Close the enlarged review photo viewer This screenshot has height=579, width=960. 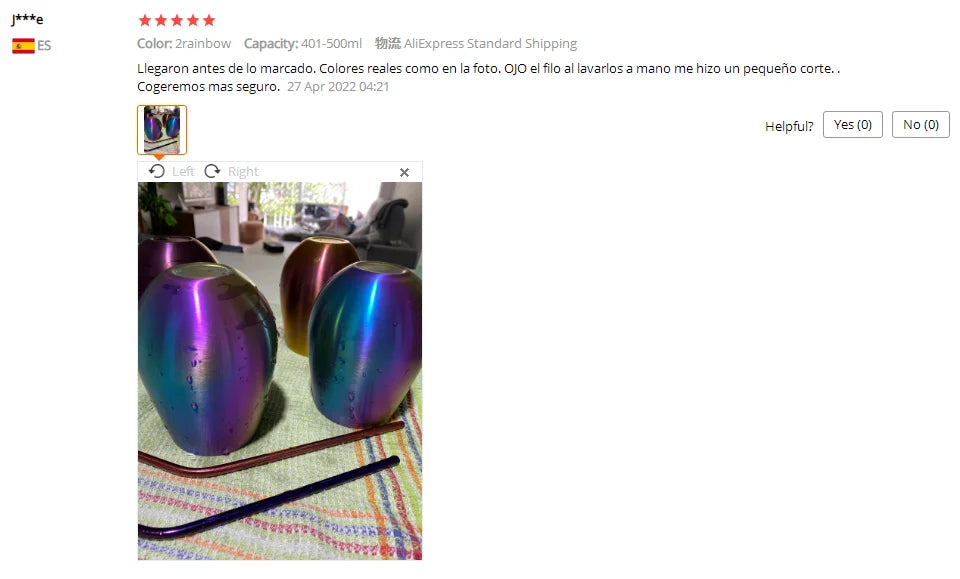[404, 173]
